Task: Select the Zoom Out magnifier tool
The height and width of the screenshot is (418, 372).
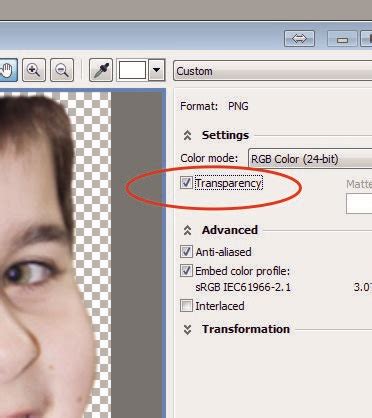Action: [62, 70]
